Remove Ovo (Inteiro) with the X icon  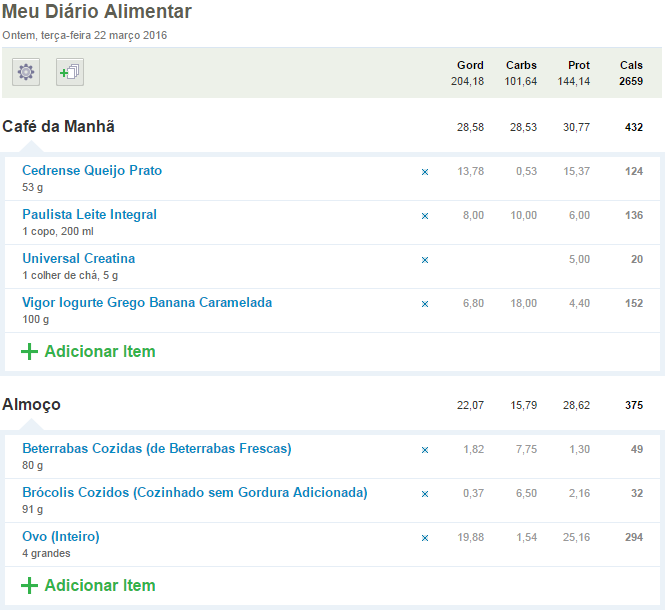(x=425, y=538)
